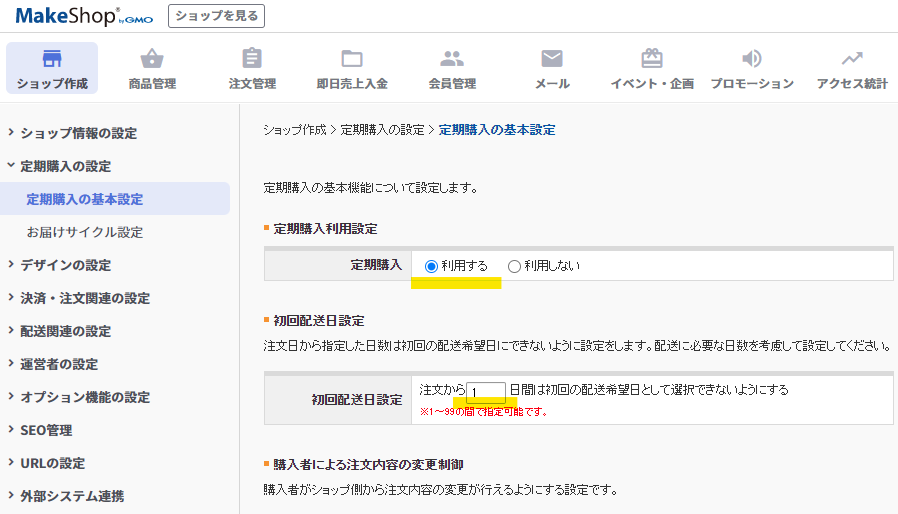
Task: Open 注文管理 clipboard icon
Action: pyautogui.click(x=252, y=58)
